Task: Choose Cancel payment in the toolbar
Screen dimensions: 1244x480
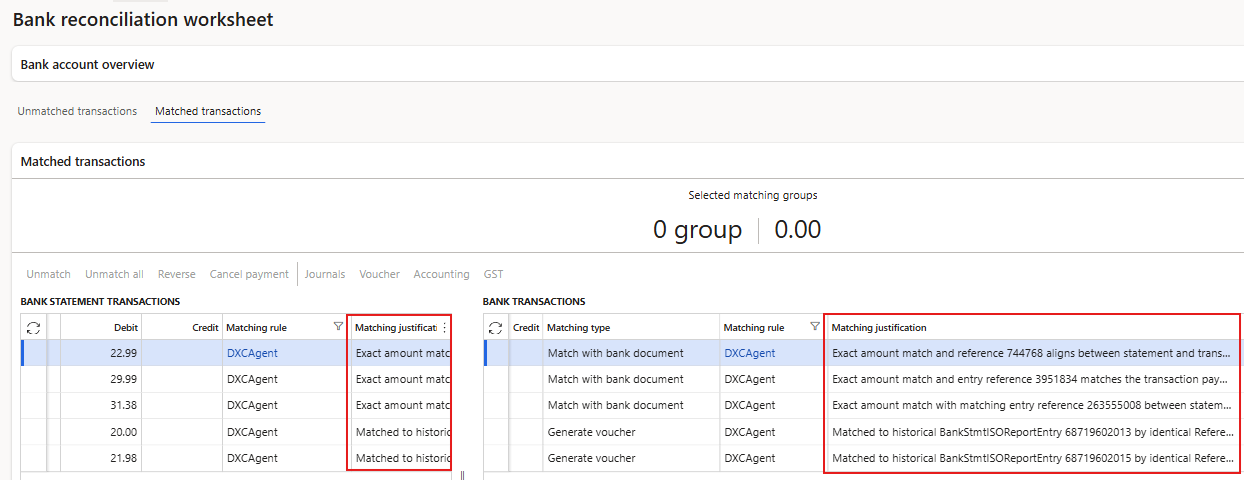Action: click(x=249, y=274)
